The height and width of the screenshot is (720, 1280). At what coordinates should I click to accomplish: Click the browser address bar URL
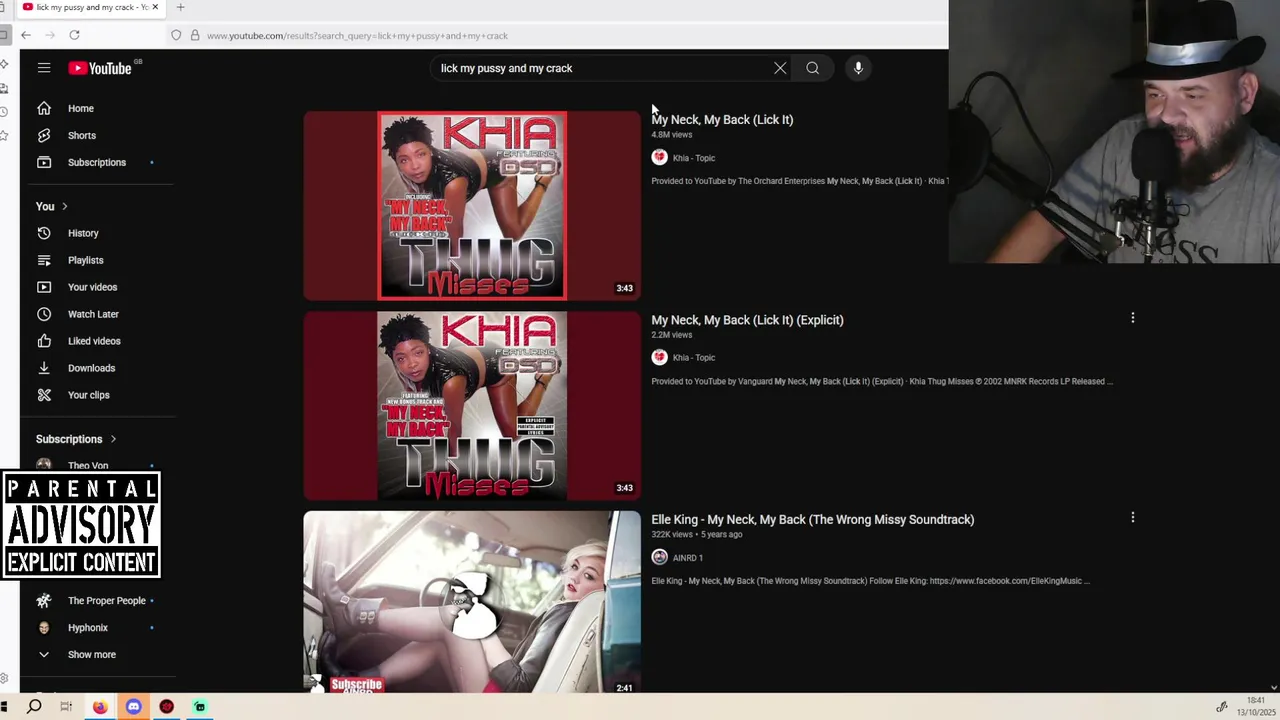(357, 36)
